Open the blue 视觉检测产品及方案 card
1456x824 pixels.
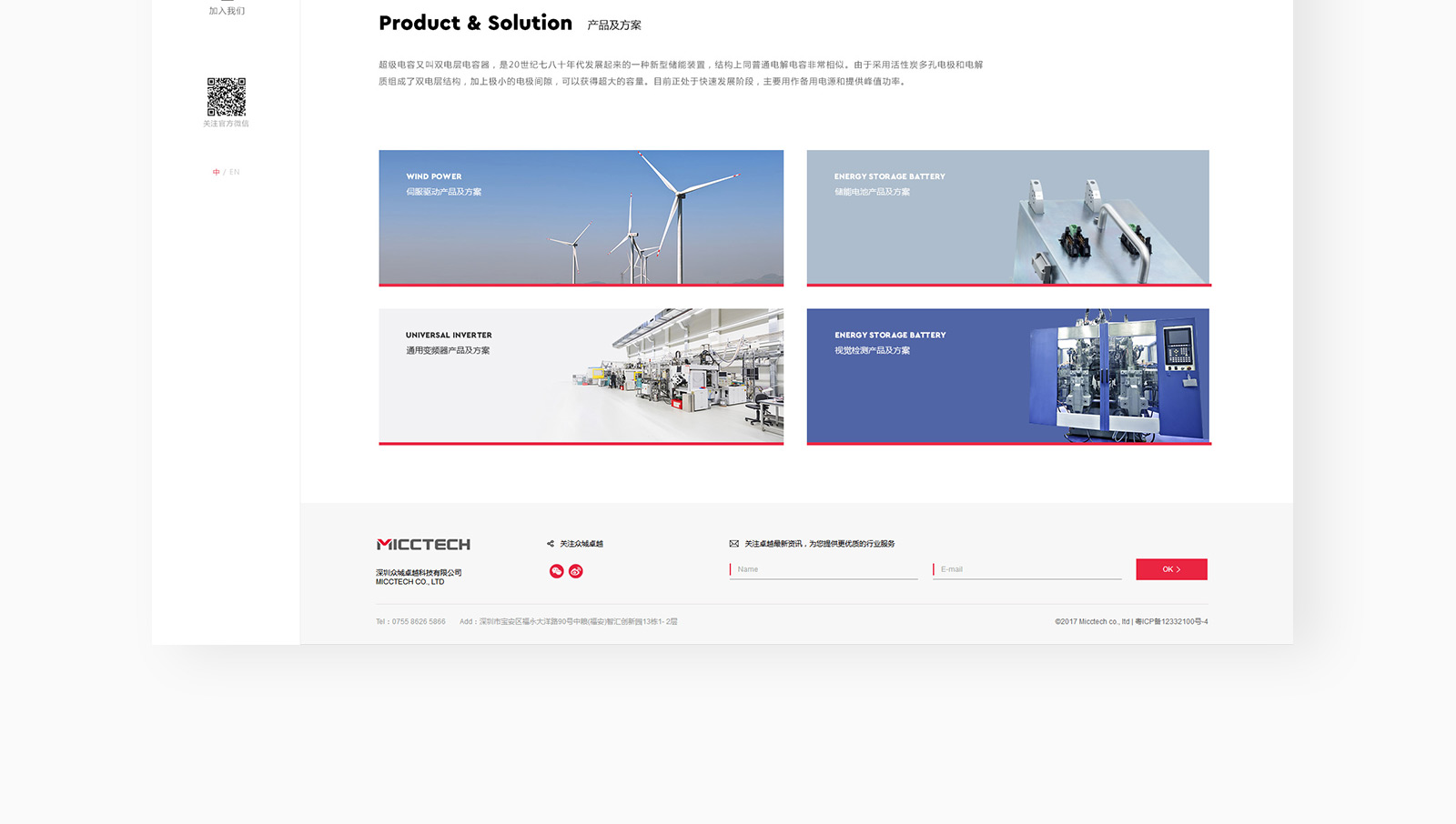coord(1008,376)
